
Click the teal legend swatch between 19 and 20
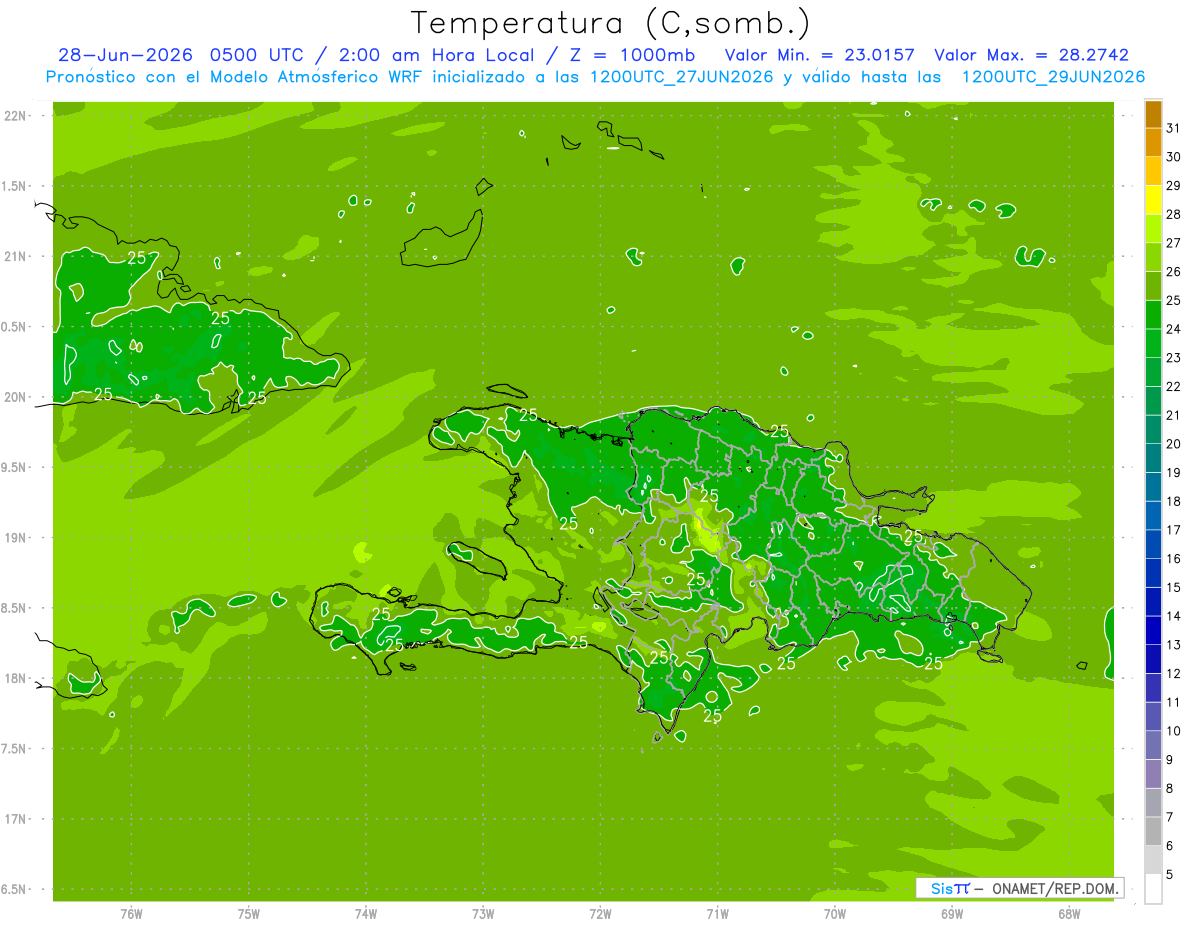[x=1153, y=458]
